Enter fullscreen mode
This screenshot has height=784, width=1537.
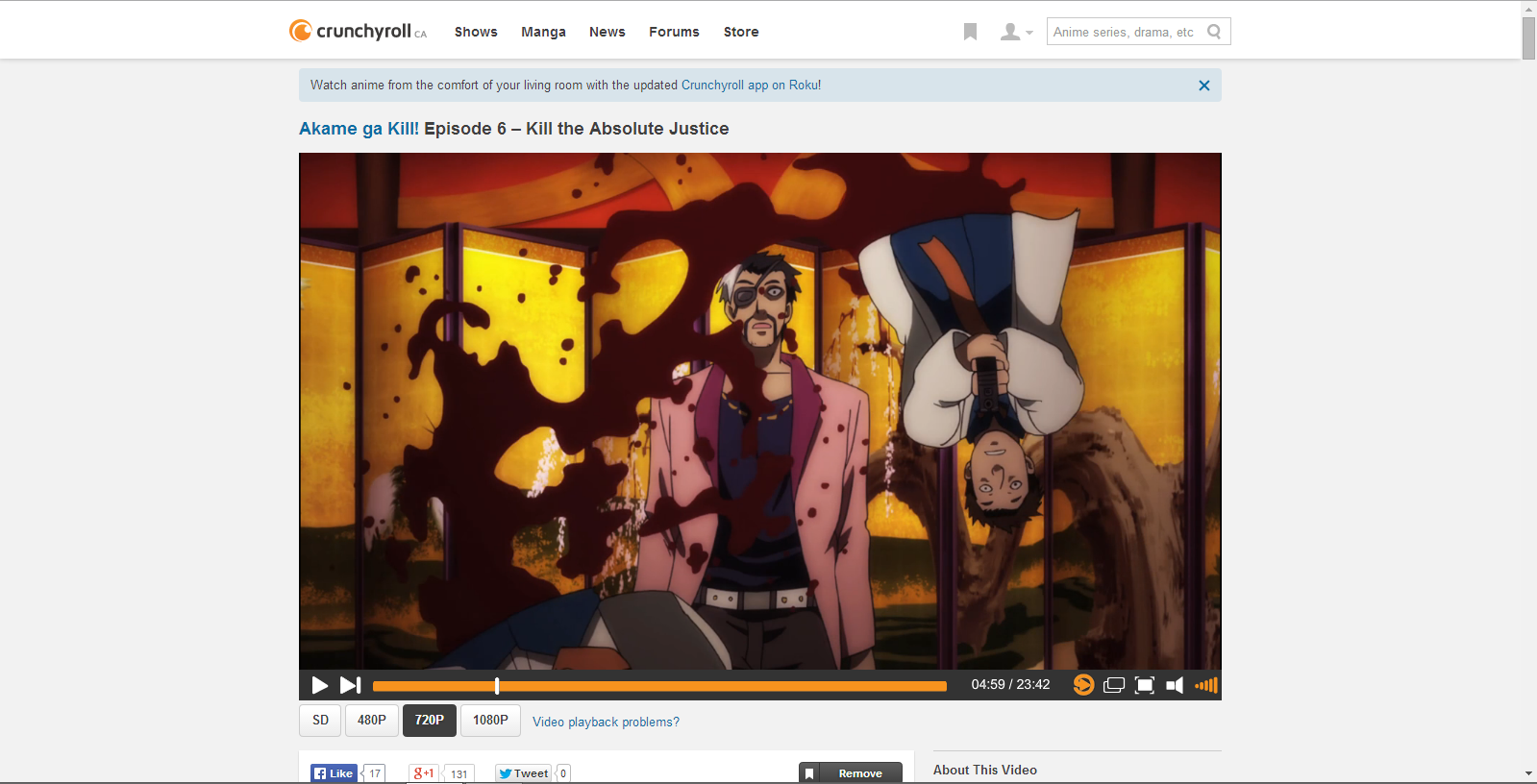pyautogui.click(x=1144, y=685)
